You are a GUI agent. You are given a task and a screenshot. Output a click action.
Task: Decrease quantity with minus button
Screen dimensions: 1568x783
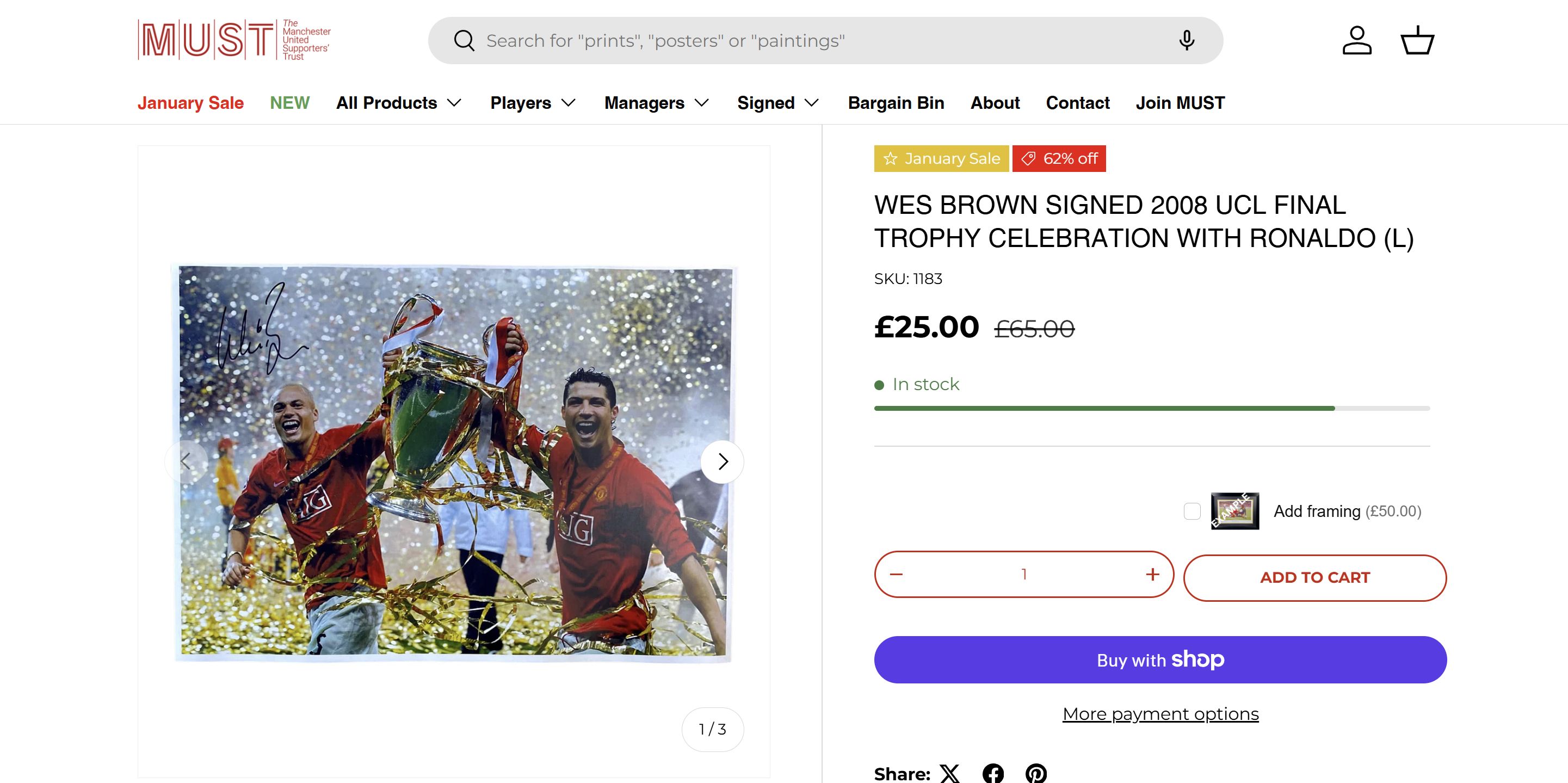pyautogui.click(x=896, y=574)
